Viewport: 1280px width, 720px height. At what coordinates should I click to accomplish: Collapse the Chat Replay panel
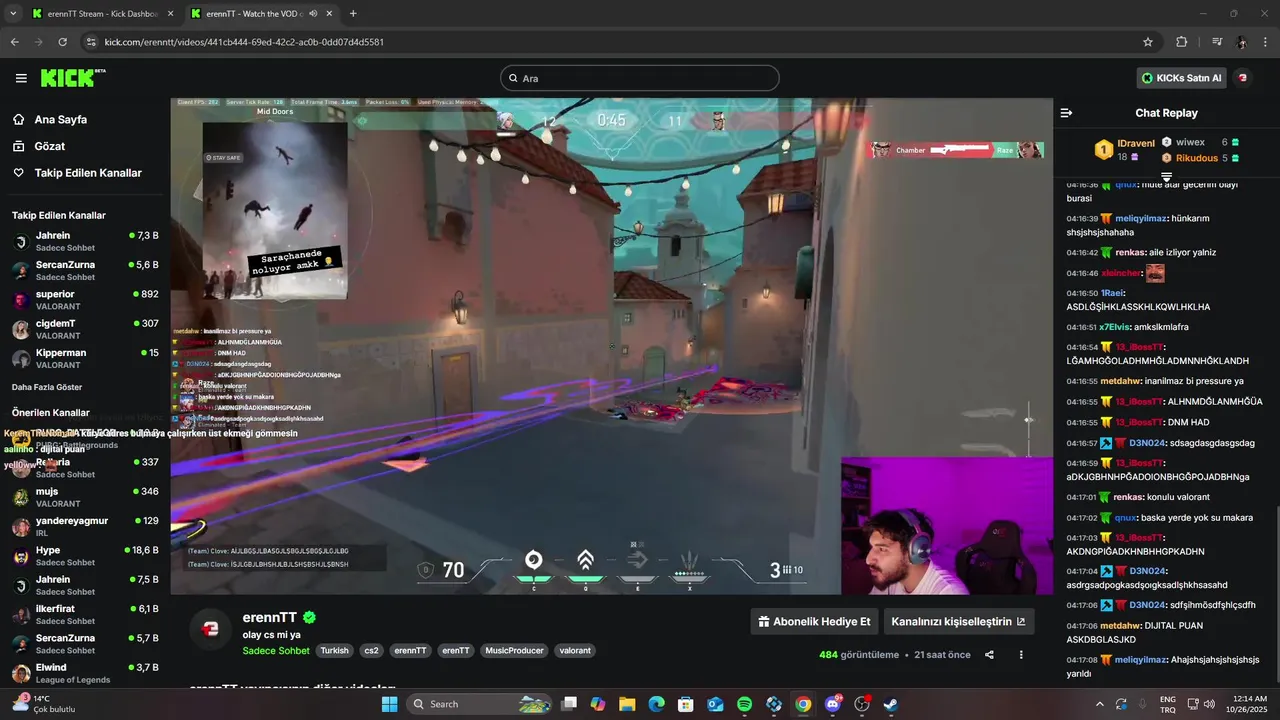pyautogui.click(x=1066, y=113)
